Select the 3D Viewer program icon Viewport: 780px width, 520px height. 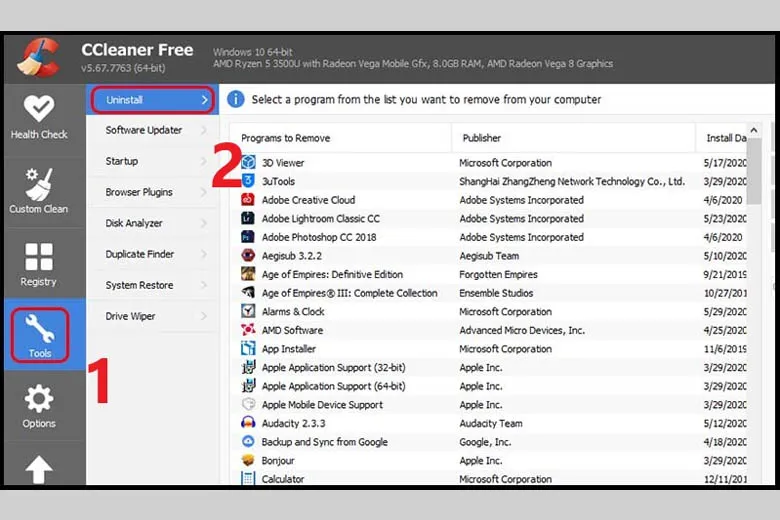[x=248, y=162]
